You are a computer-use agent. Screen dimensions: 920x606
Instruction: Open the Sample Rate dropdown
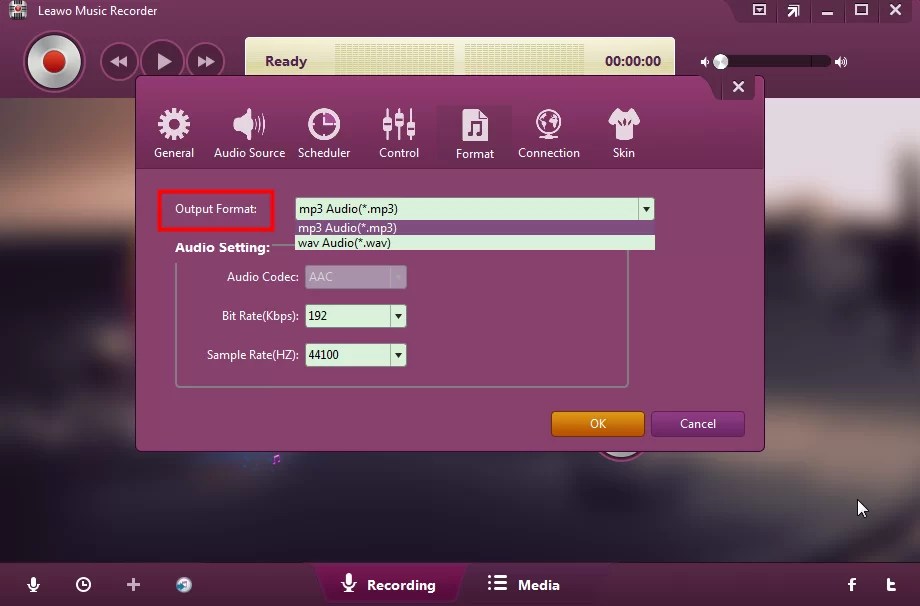(398, 355)
